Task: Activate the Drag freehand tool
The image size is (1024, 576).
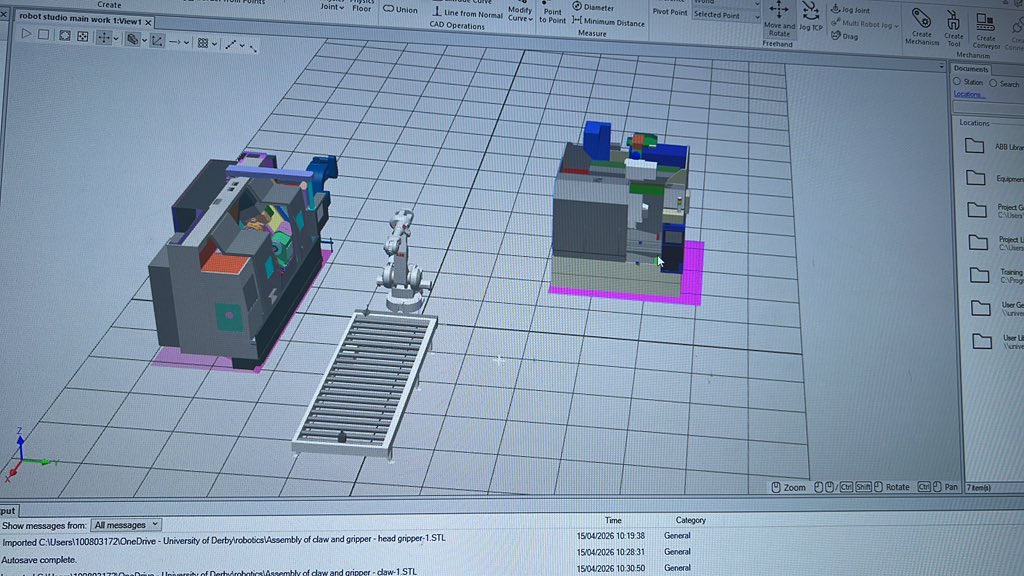Action: point(844,37)
